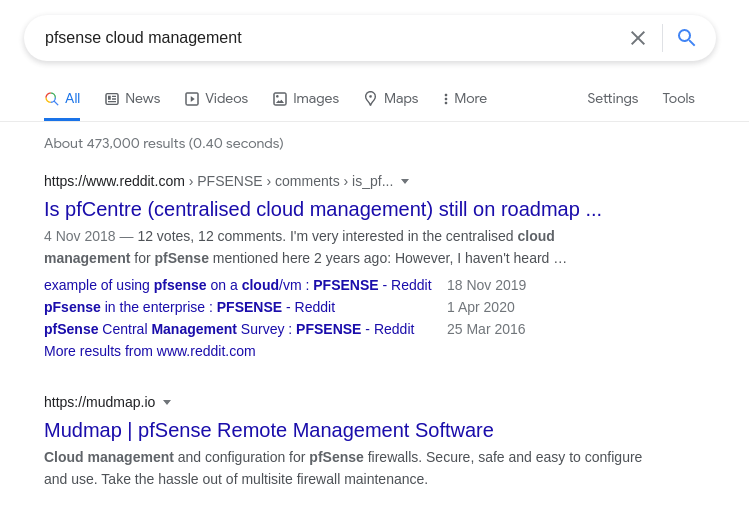This screenshot has width=749, height=507.
Task: Click the '4 Nov 2018' snippet date text
Action: tap(80, 237)
